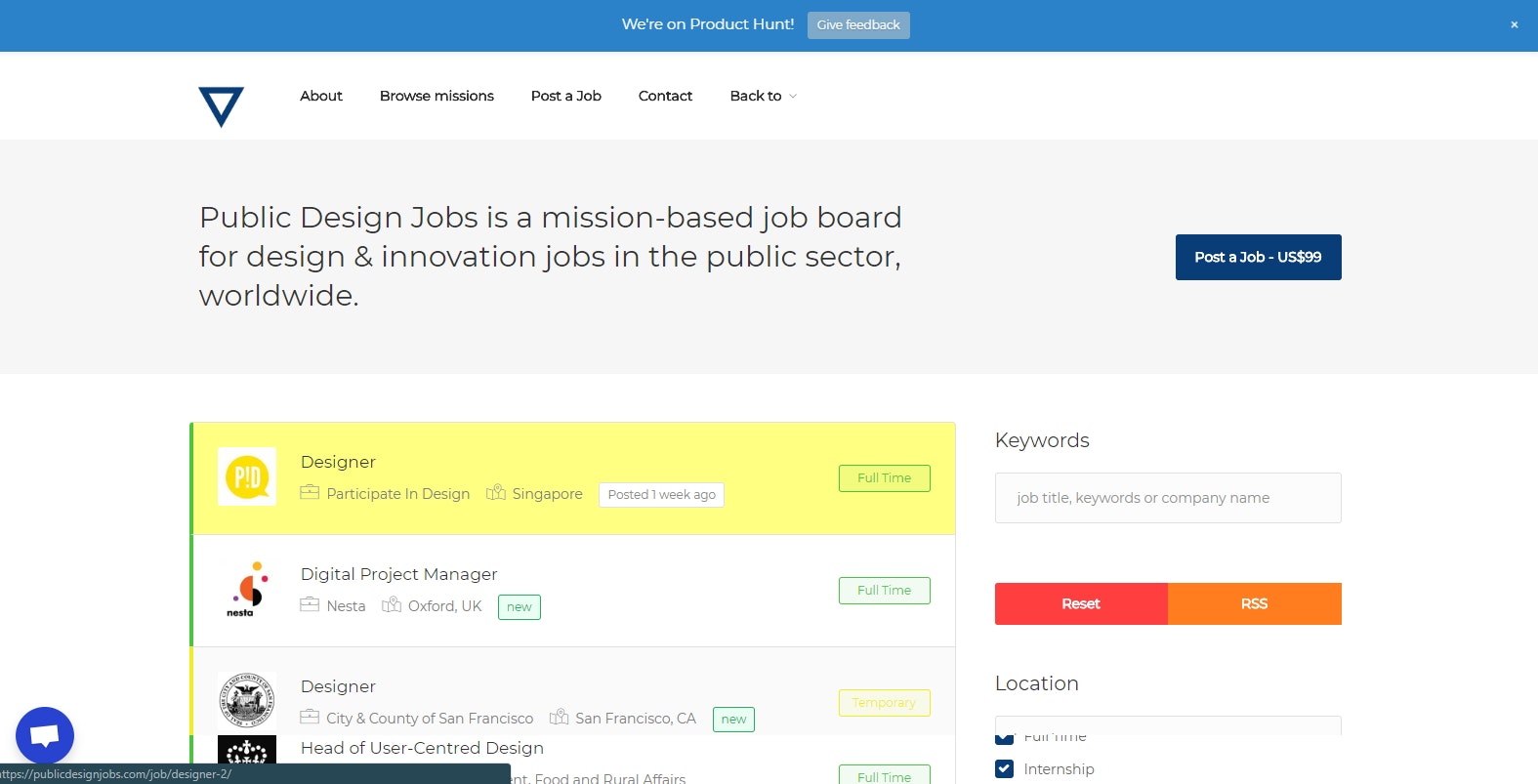This screenshot has width=1538, height=784.
Task: Click the City & County of San Francisco seal
Action: (246, 700)
